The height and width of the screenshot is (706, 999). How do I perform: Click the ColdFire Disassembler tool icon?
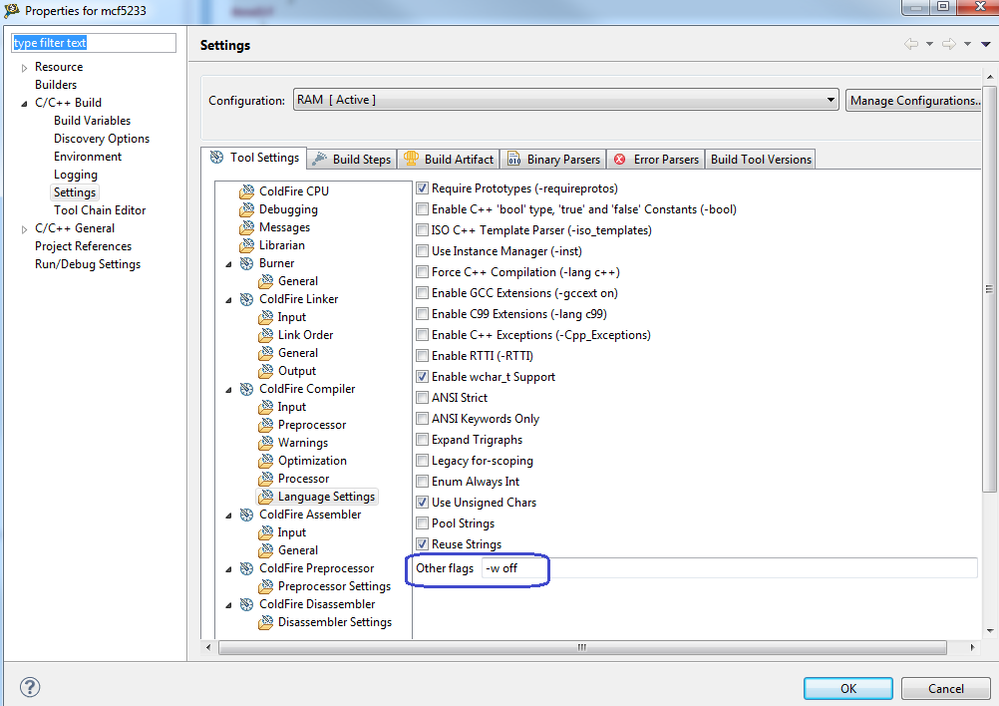pos(247,604)
